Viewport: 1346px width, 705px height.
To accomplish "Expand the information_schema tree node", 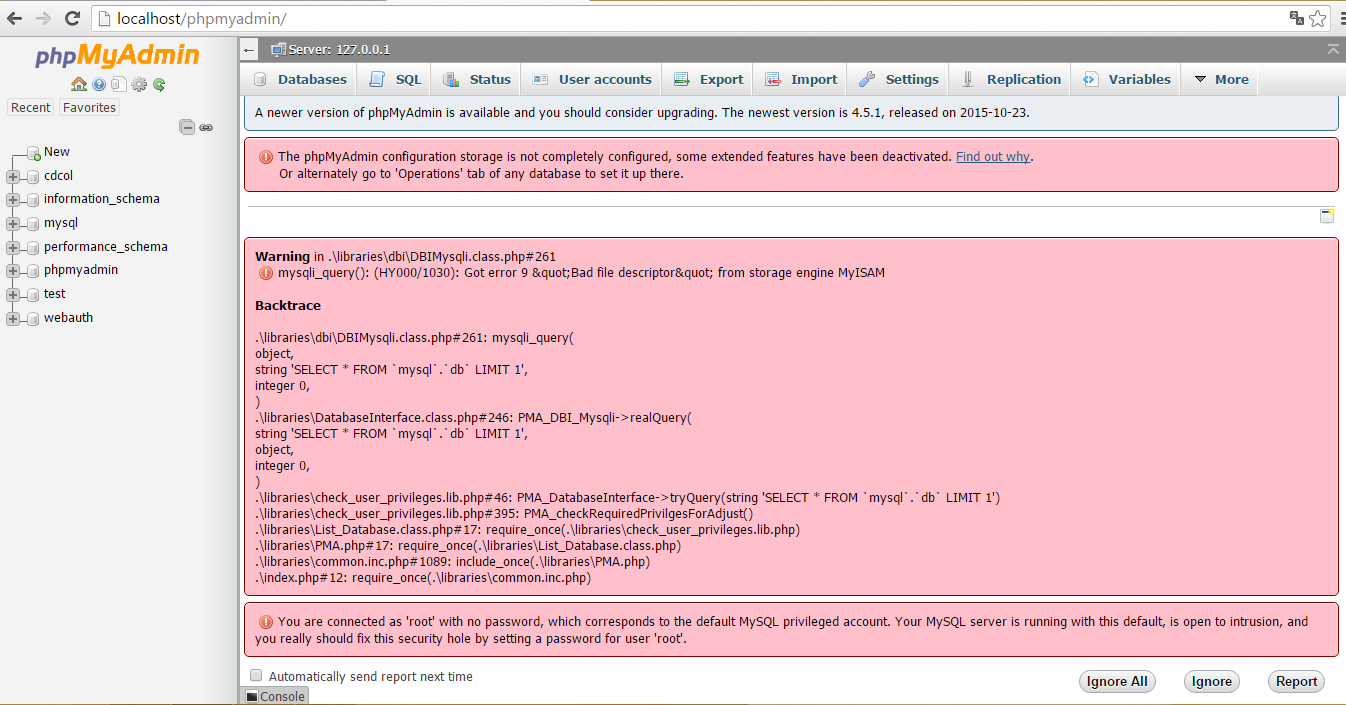I will pyautogui.click(x=13, y=200).
